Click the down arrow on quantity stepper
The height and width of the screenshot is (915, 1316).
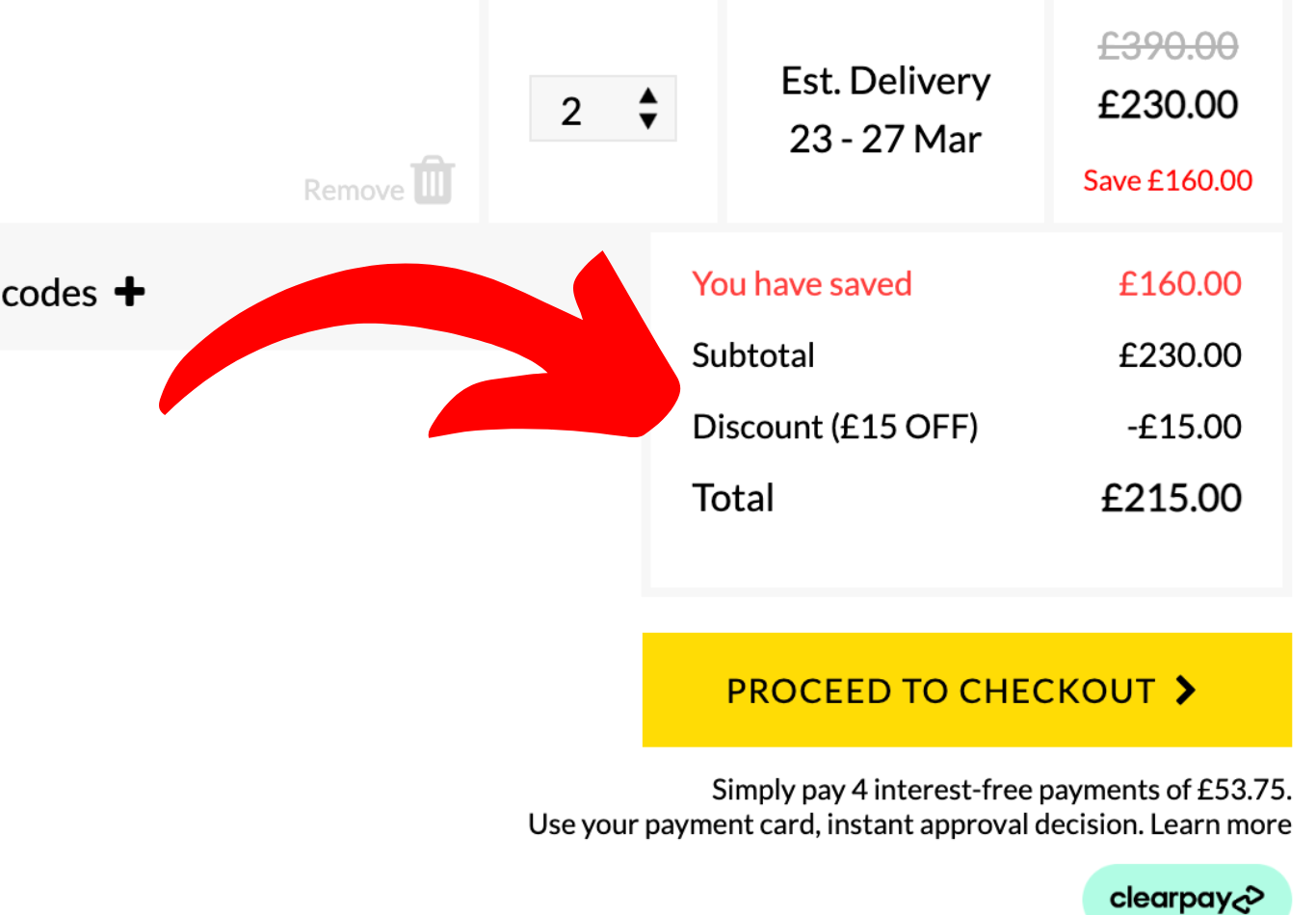tap(649, 121)
